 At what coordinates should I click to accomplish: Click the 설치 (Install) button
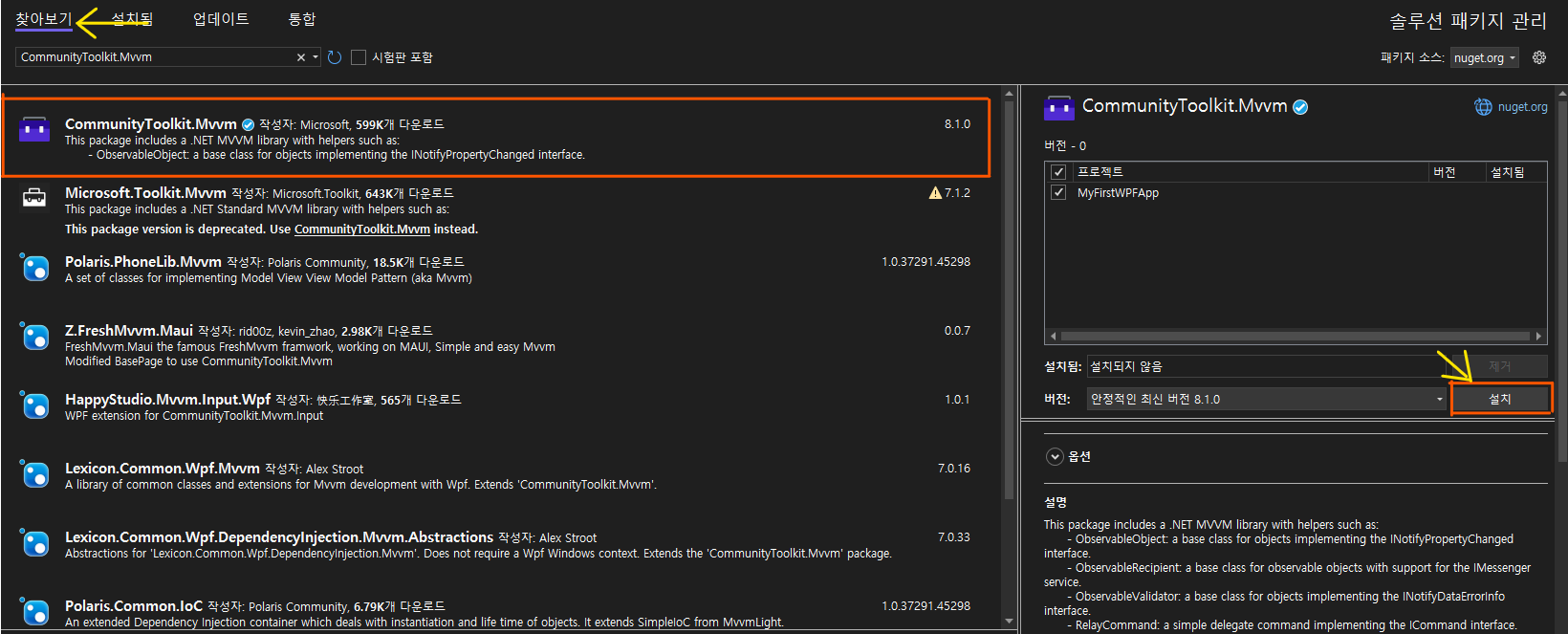(1500, 399)
